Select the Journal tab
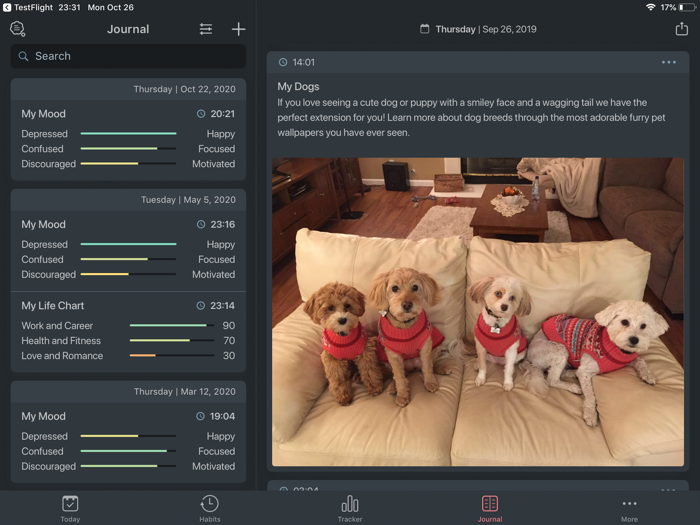This screenshot has width=700, height=525. [490, 508]
